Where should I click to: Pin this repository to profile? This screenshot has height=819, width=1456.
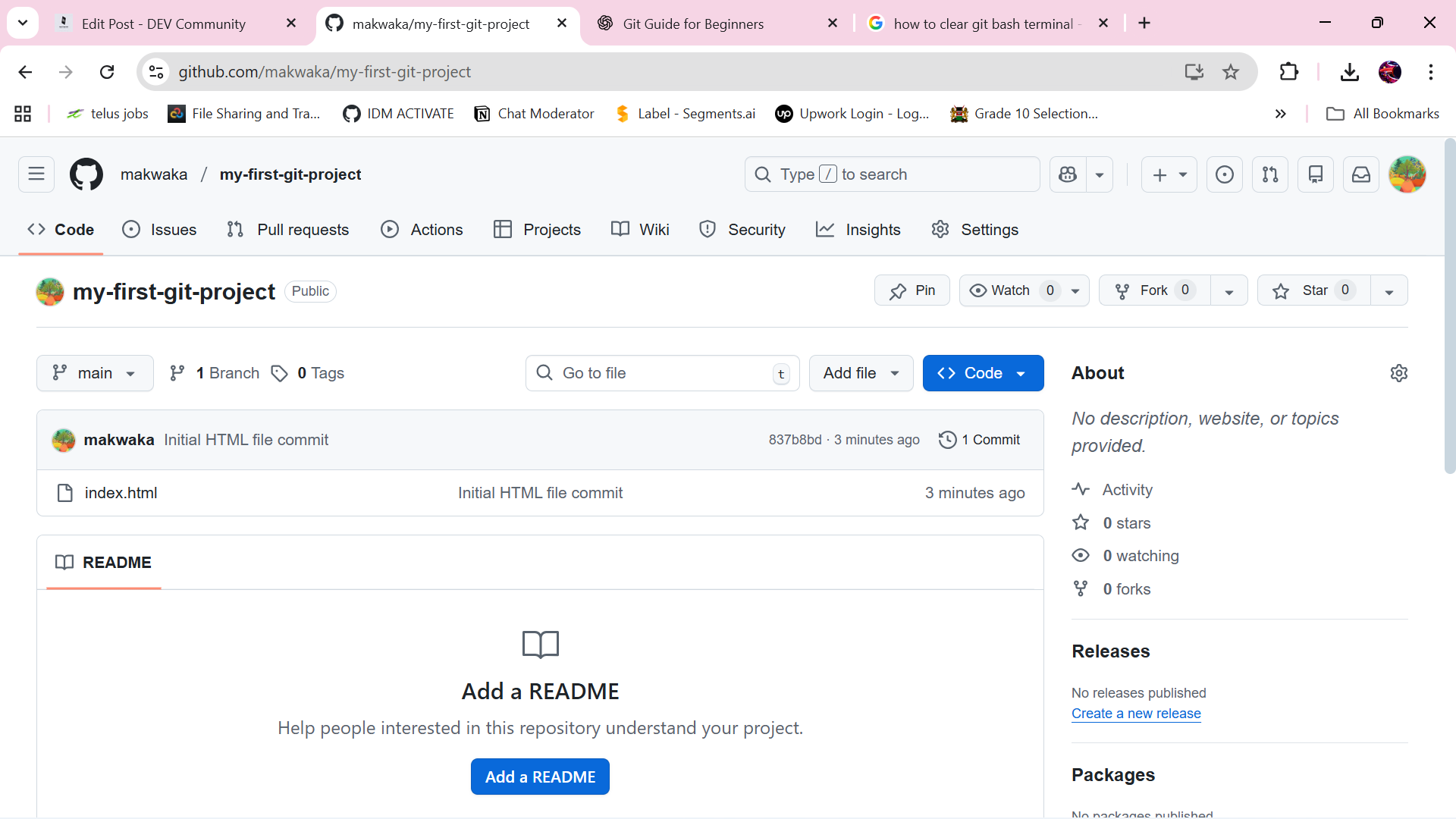pos(912,290)
